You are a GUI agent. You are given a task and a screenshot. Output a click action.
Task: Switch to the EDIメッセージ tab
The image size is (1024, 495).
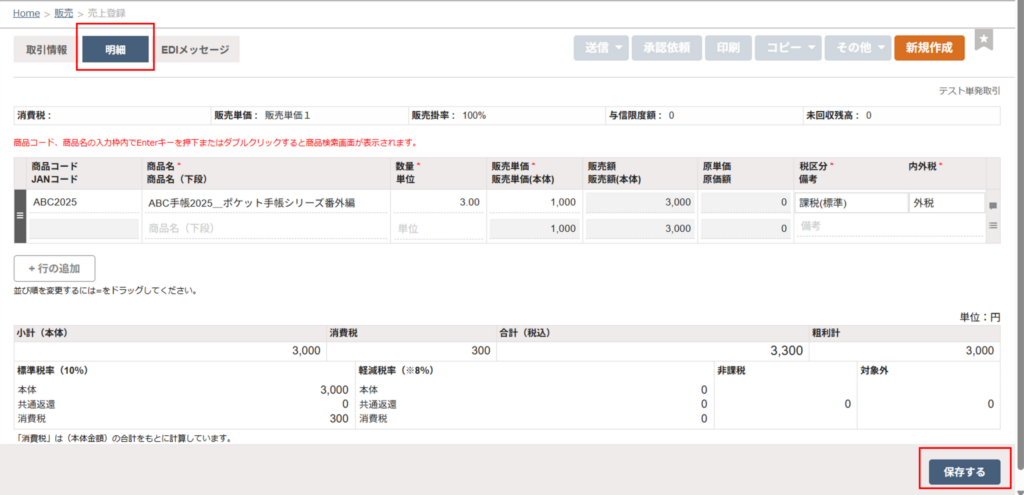click(x=195, y=49)
